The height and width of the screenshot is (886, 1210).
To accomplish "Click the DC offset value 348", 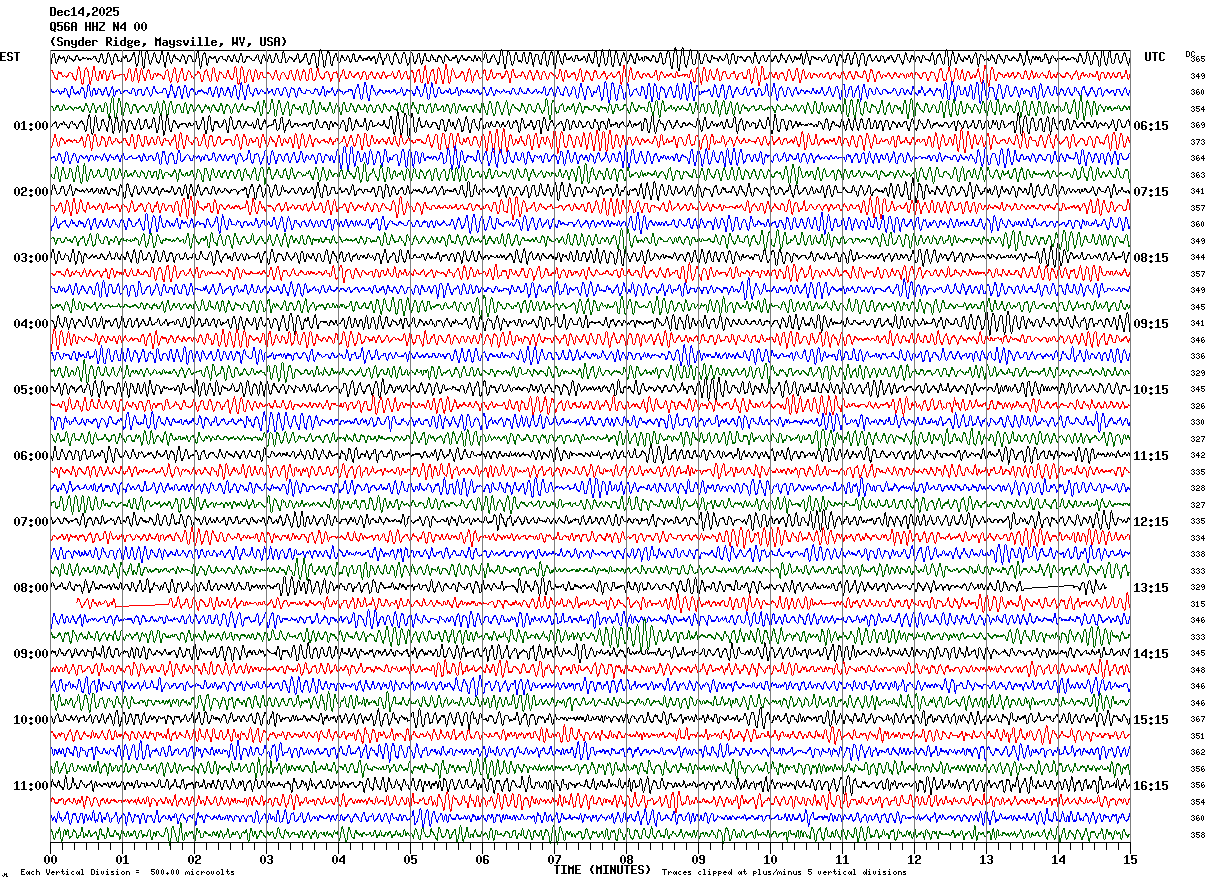I will click(1197, 670).
